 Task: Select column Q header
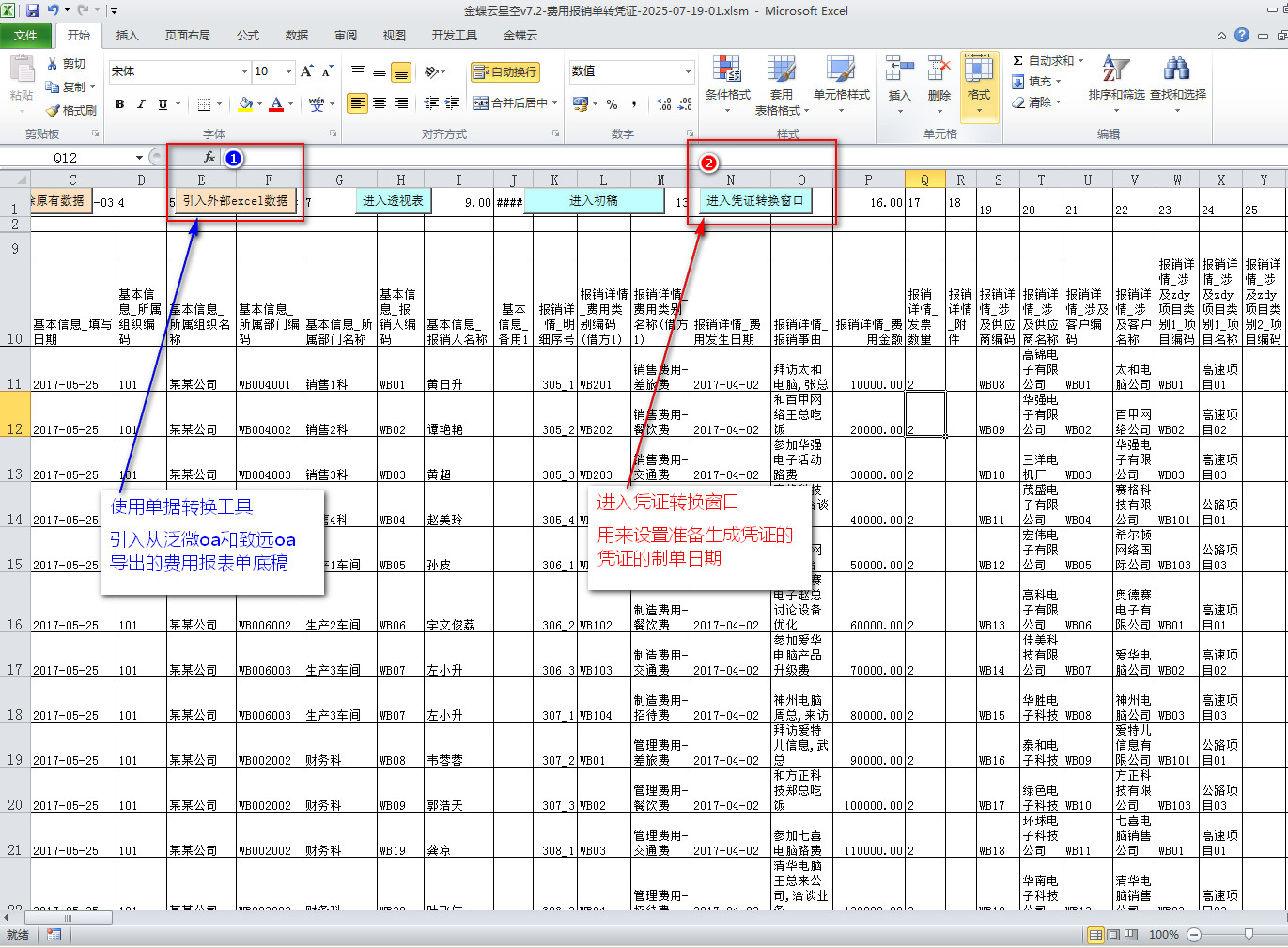(924, 179)
